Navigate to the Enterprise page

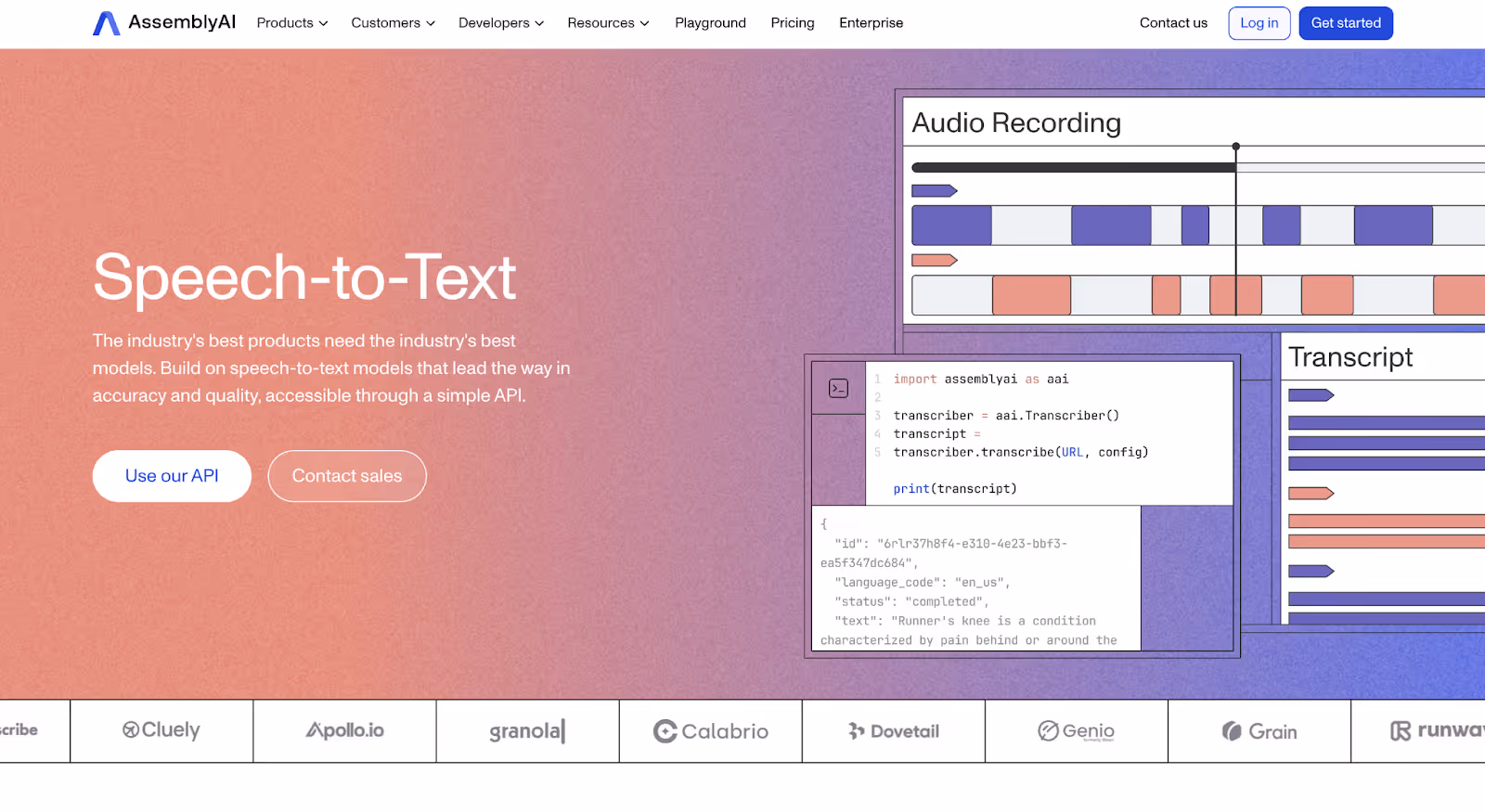(x=871, y=23)
